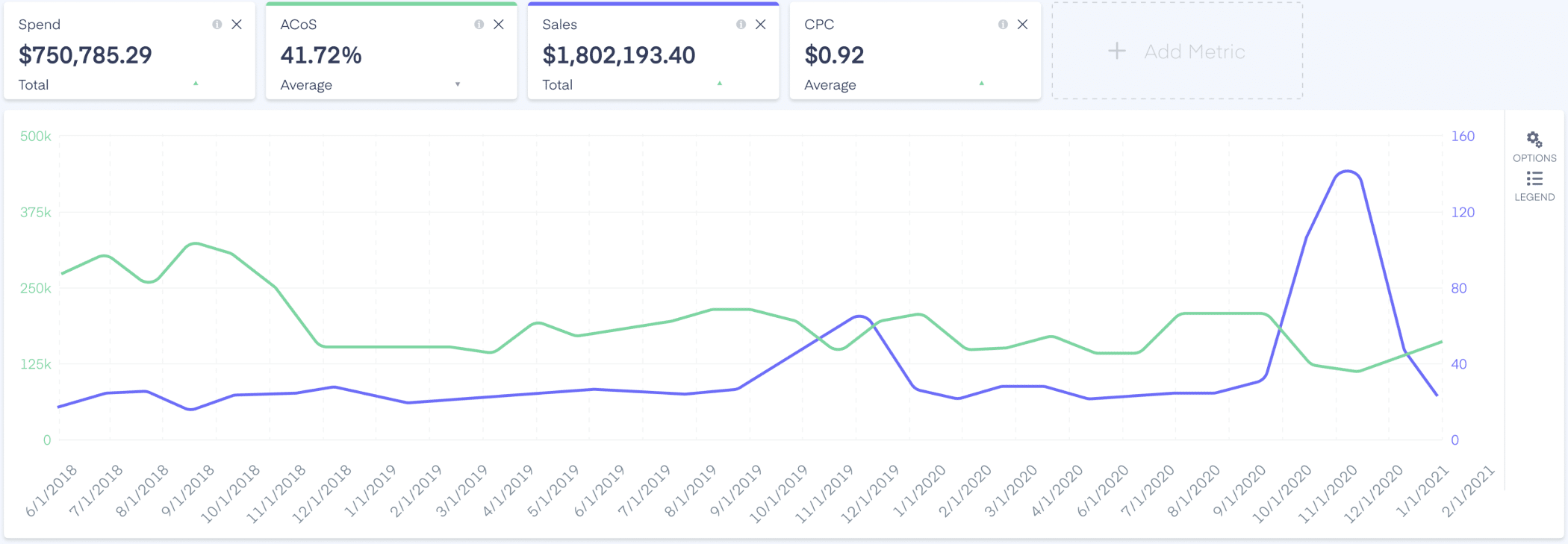This screenshot has width=1568, height=544.
Task: Click the Average label under CPC
Action: tap(830, 85)
